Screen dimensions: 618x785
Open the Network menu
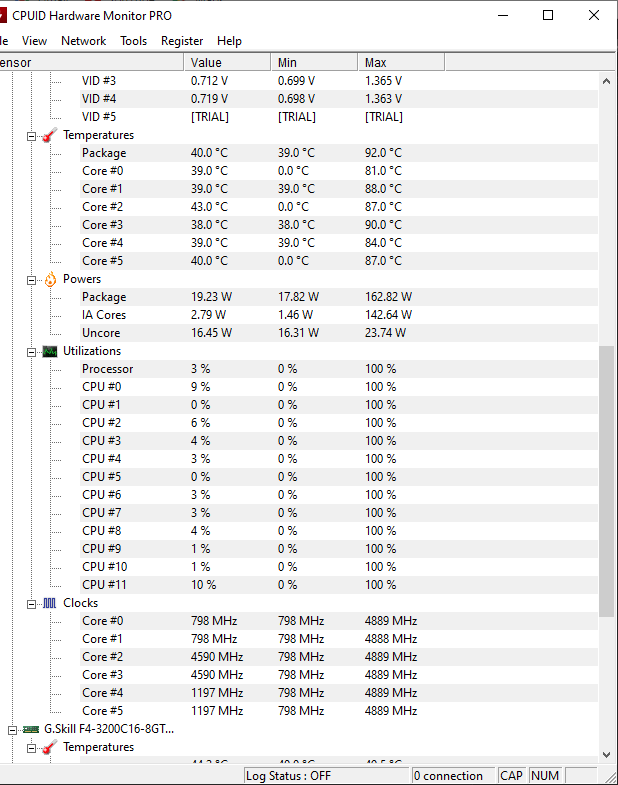click(83, 41)
